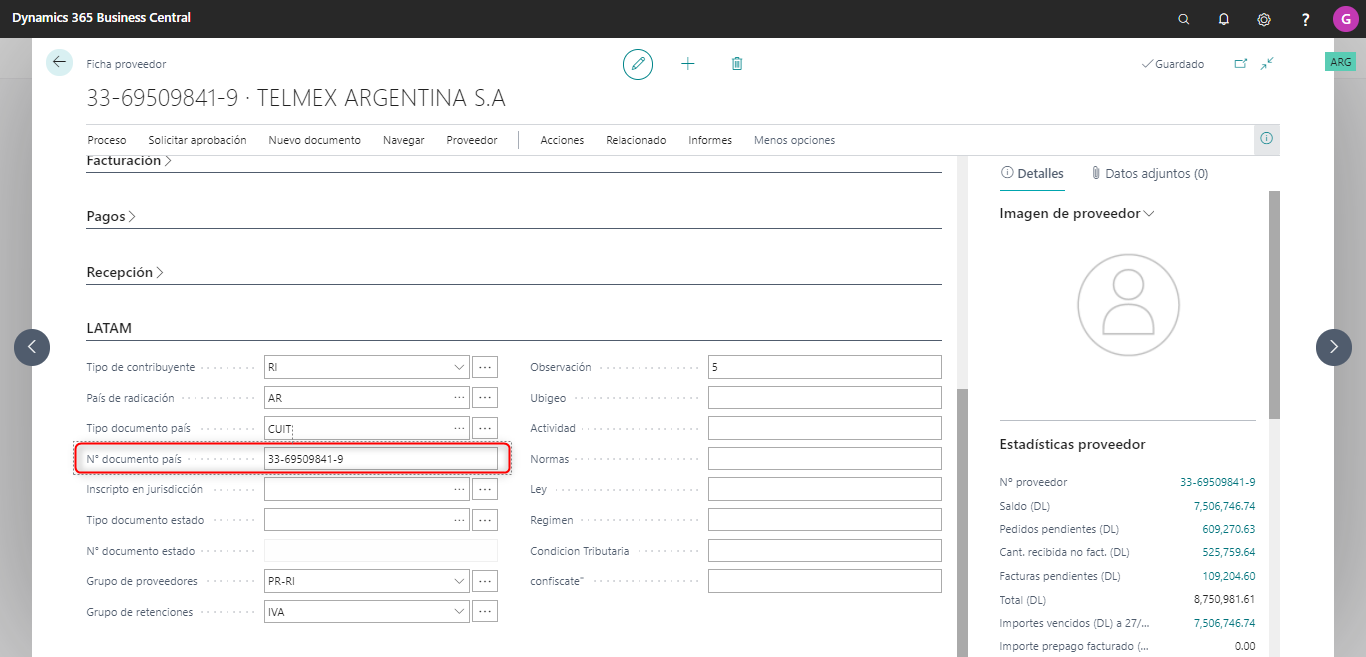Click the Ubigeo input field
Viewport: 1366px width, 657px height.
click(824, 398)
